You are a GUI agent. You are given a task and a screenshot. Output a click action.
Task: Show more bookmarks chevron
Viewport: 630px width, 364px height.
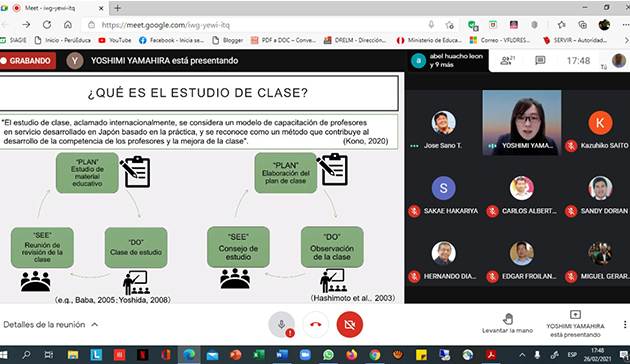(x=626, y=40)
